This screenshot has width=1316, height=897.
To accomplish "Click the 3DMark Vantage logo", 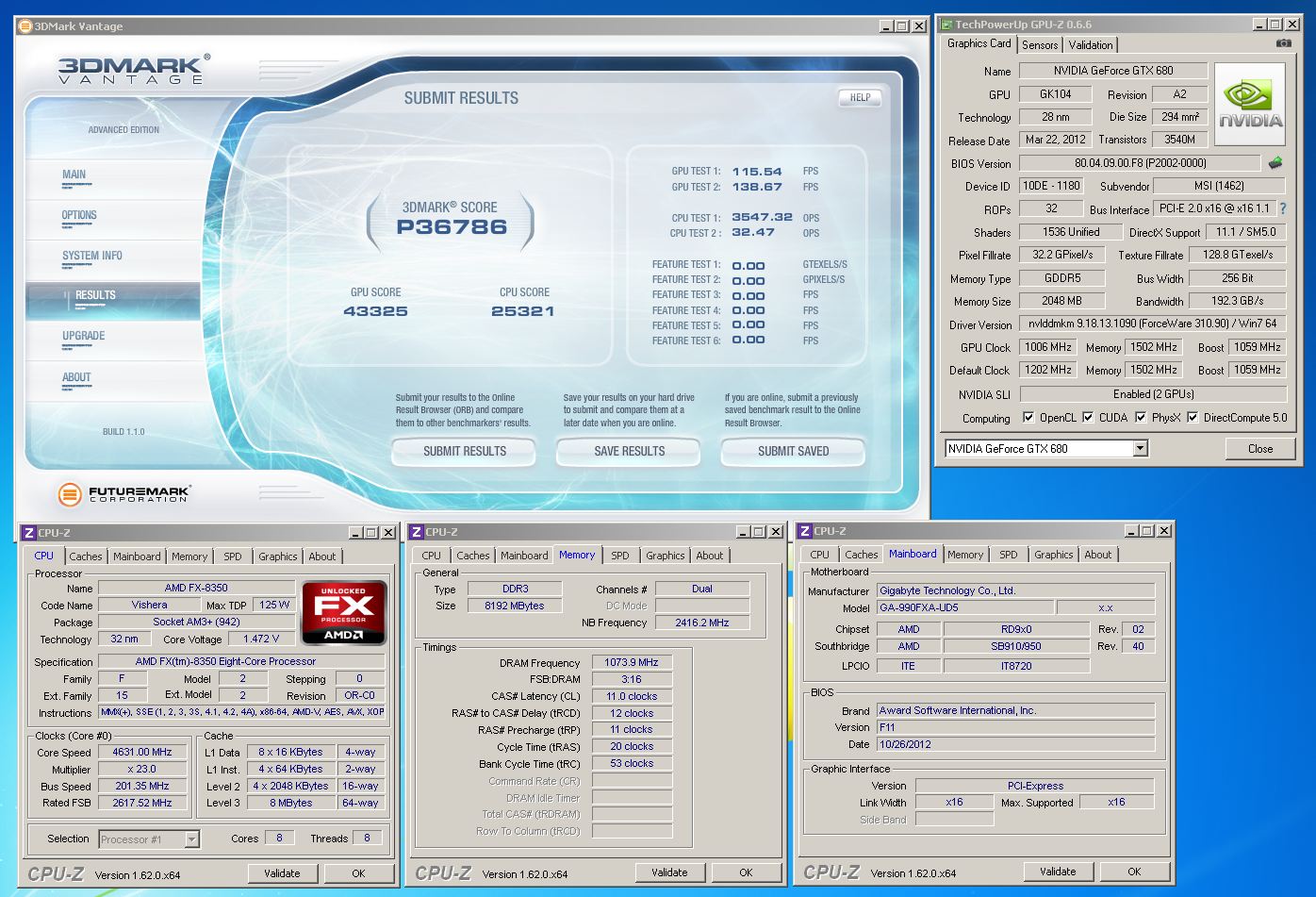I will (x=131, y=71).
